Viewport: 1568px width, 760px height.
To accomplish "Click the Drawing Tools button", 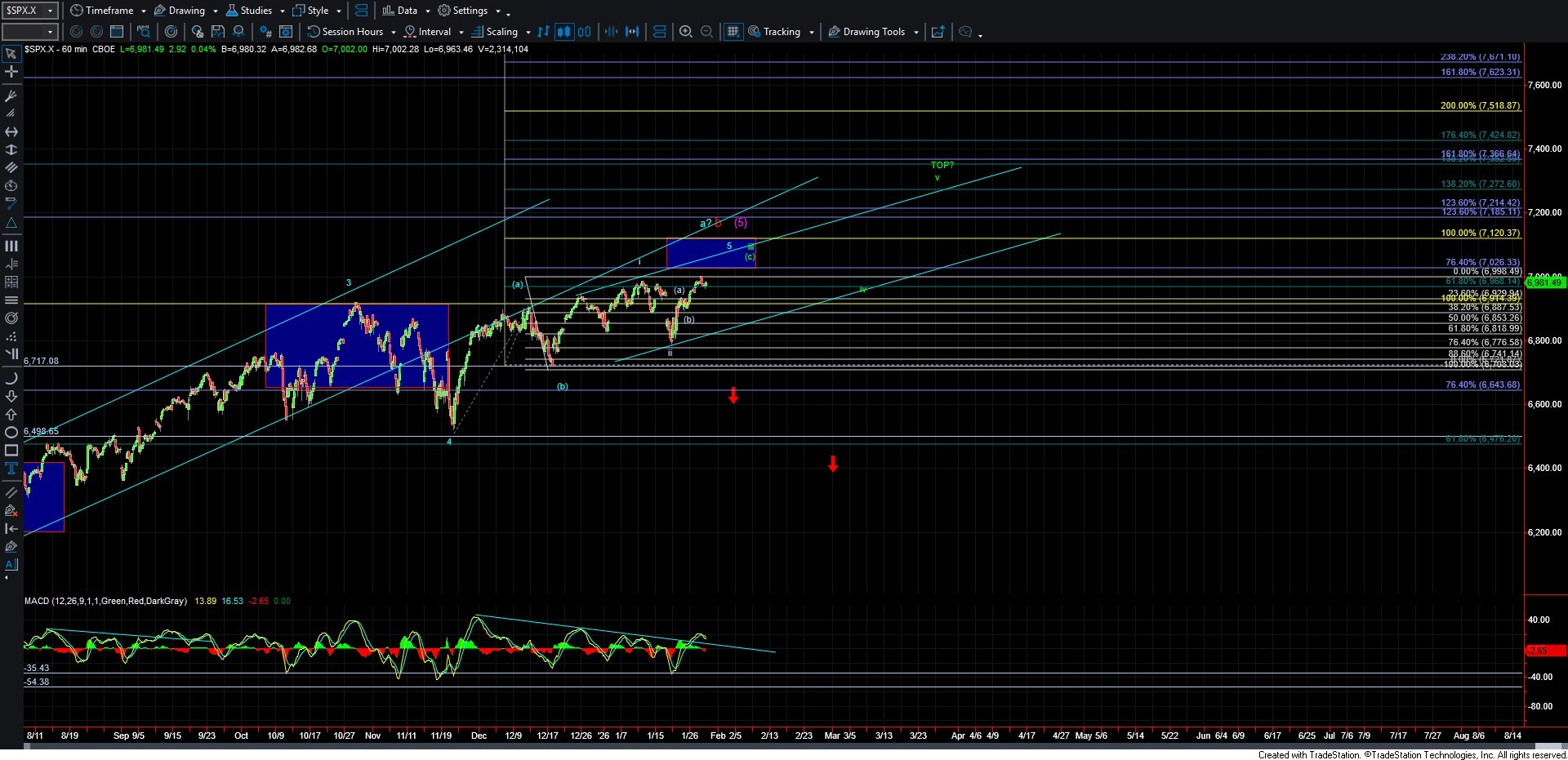I will click(x=873, y=32).
